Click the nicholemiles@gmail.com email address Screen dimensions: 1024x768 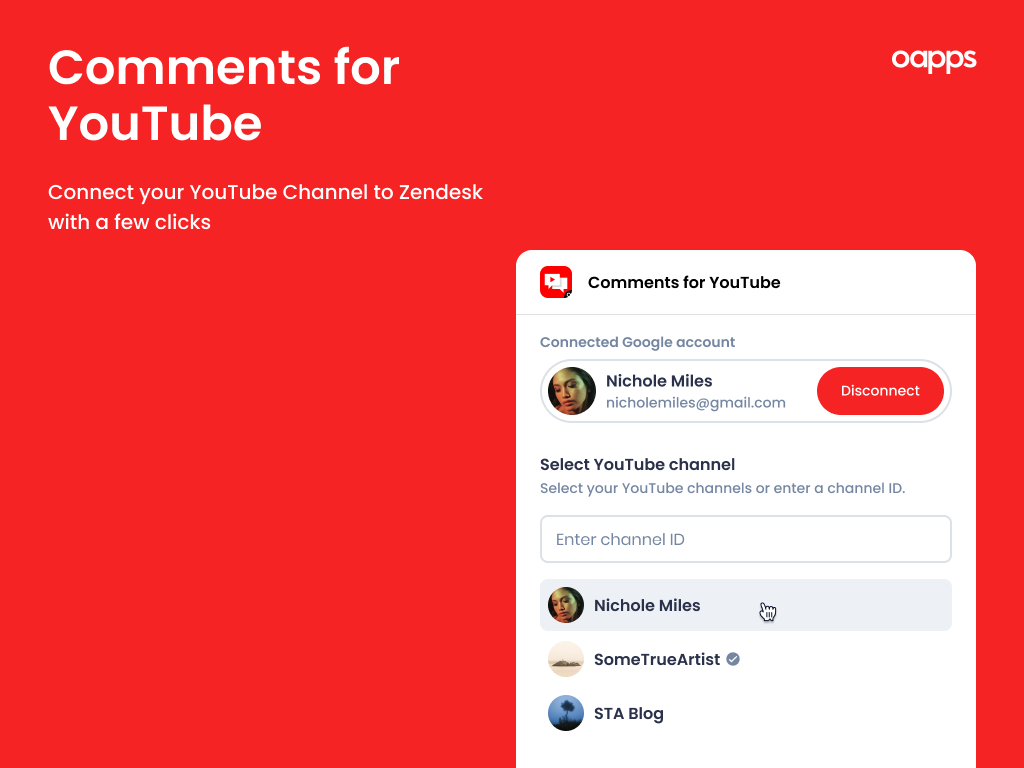point(695,403)
